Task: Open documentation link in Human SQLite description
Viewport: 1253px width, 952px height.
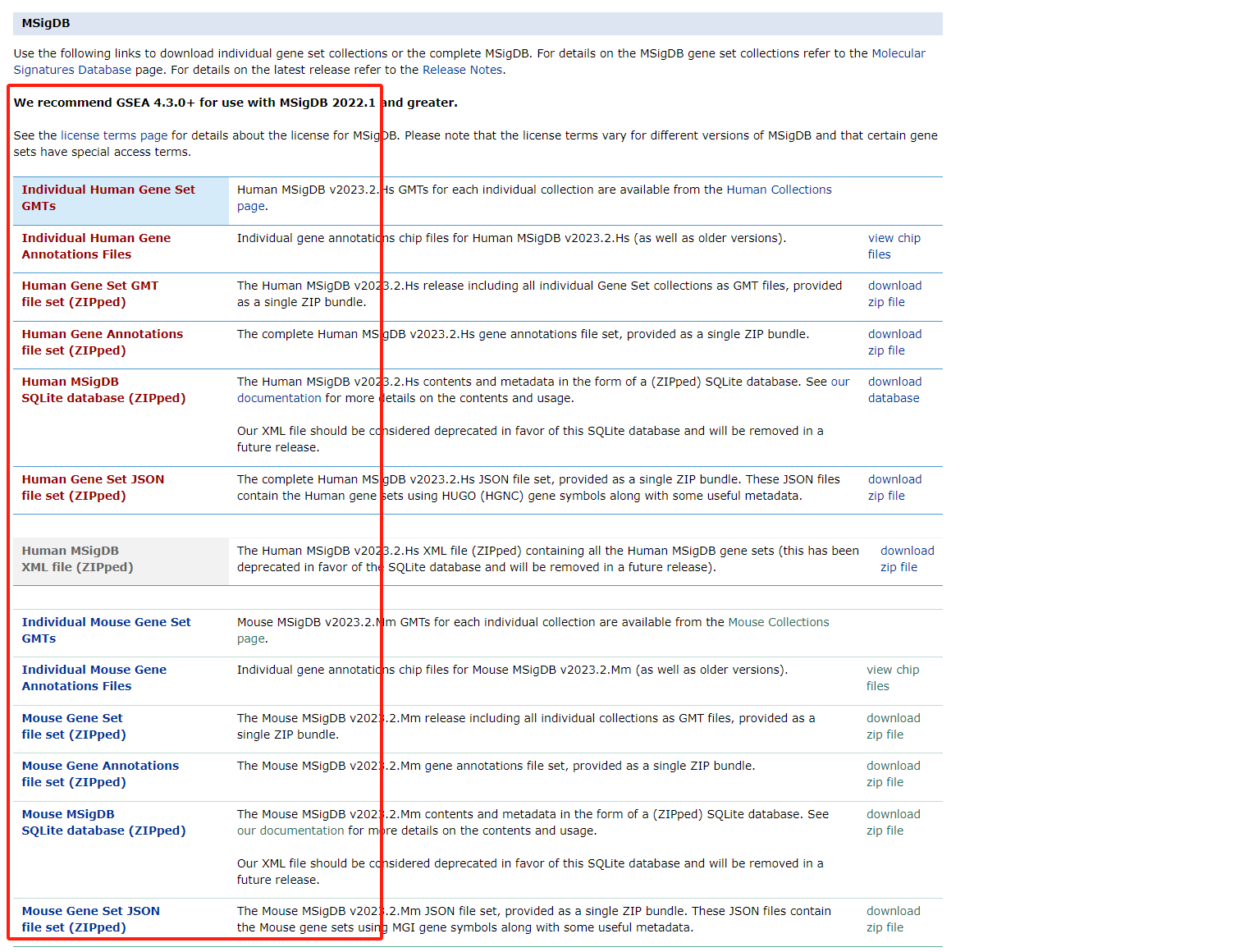Action: [x=279, y=398]
